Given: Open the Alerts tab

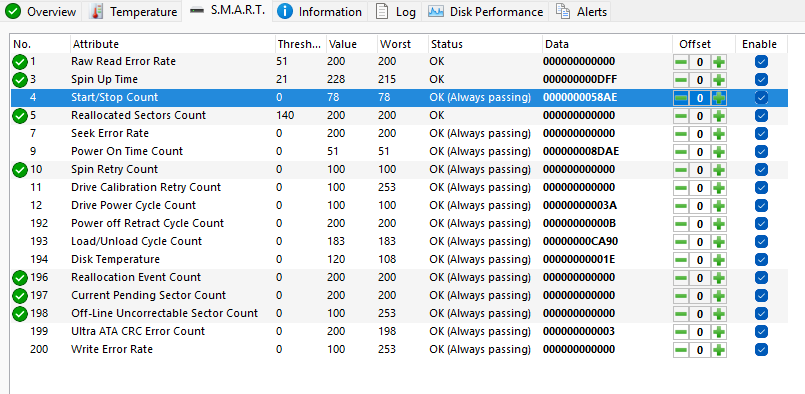Looking at the screenshot, I should pos(580,11).
